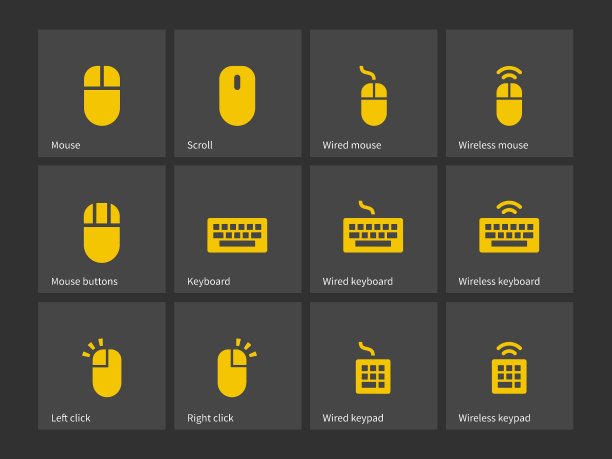The height and width of the screenshot is (459, 612).
Task: Click the Wireless keypad icon
Action: 509,368
